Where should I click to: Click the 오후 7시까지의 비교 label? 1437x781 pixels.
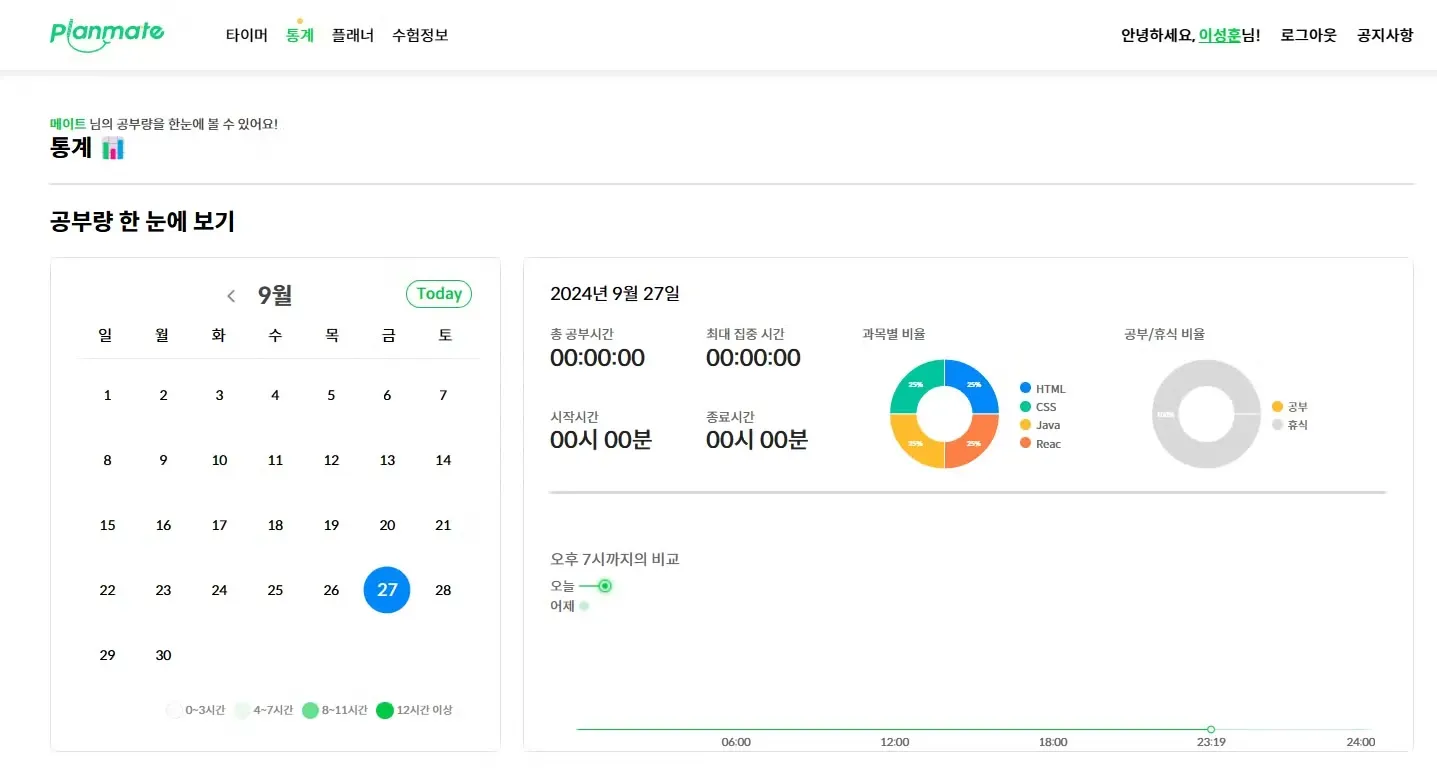[615, 559]
